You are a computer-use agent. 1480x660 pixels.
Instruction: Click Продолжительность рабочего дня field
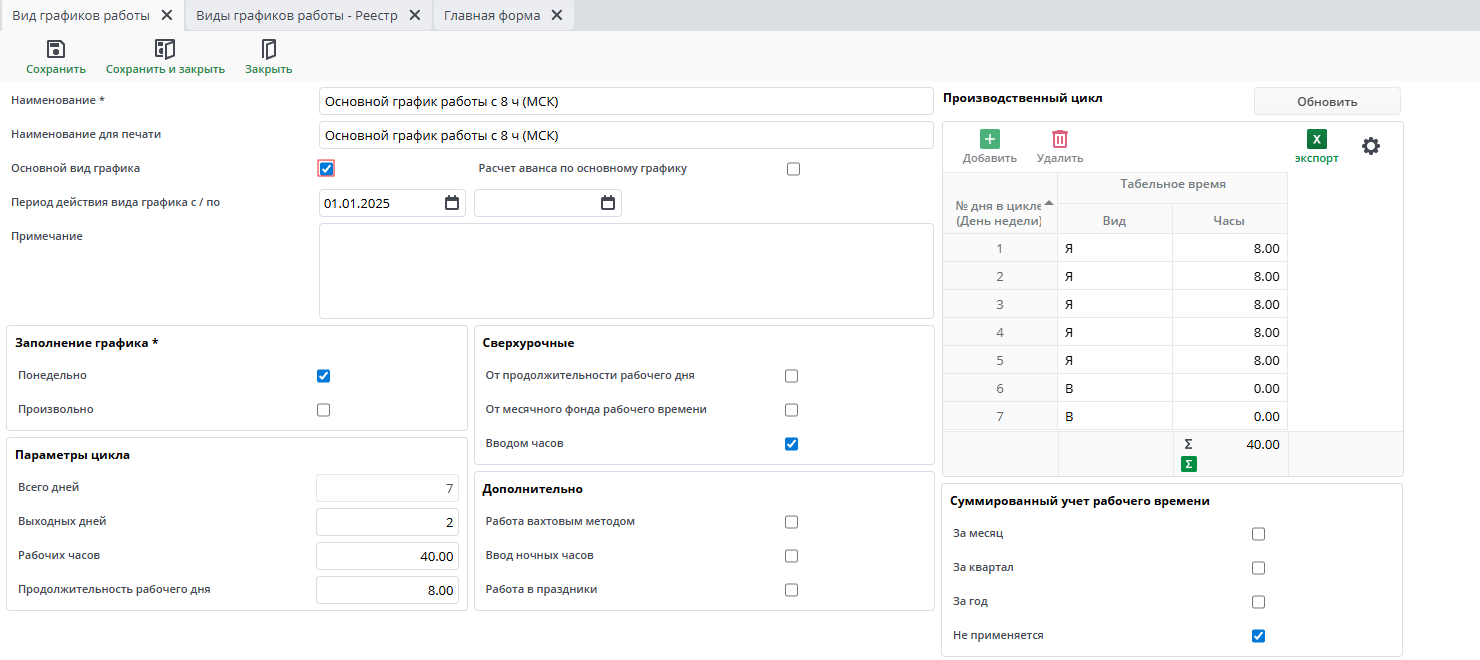[x=387, y=590]
